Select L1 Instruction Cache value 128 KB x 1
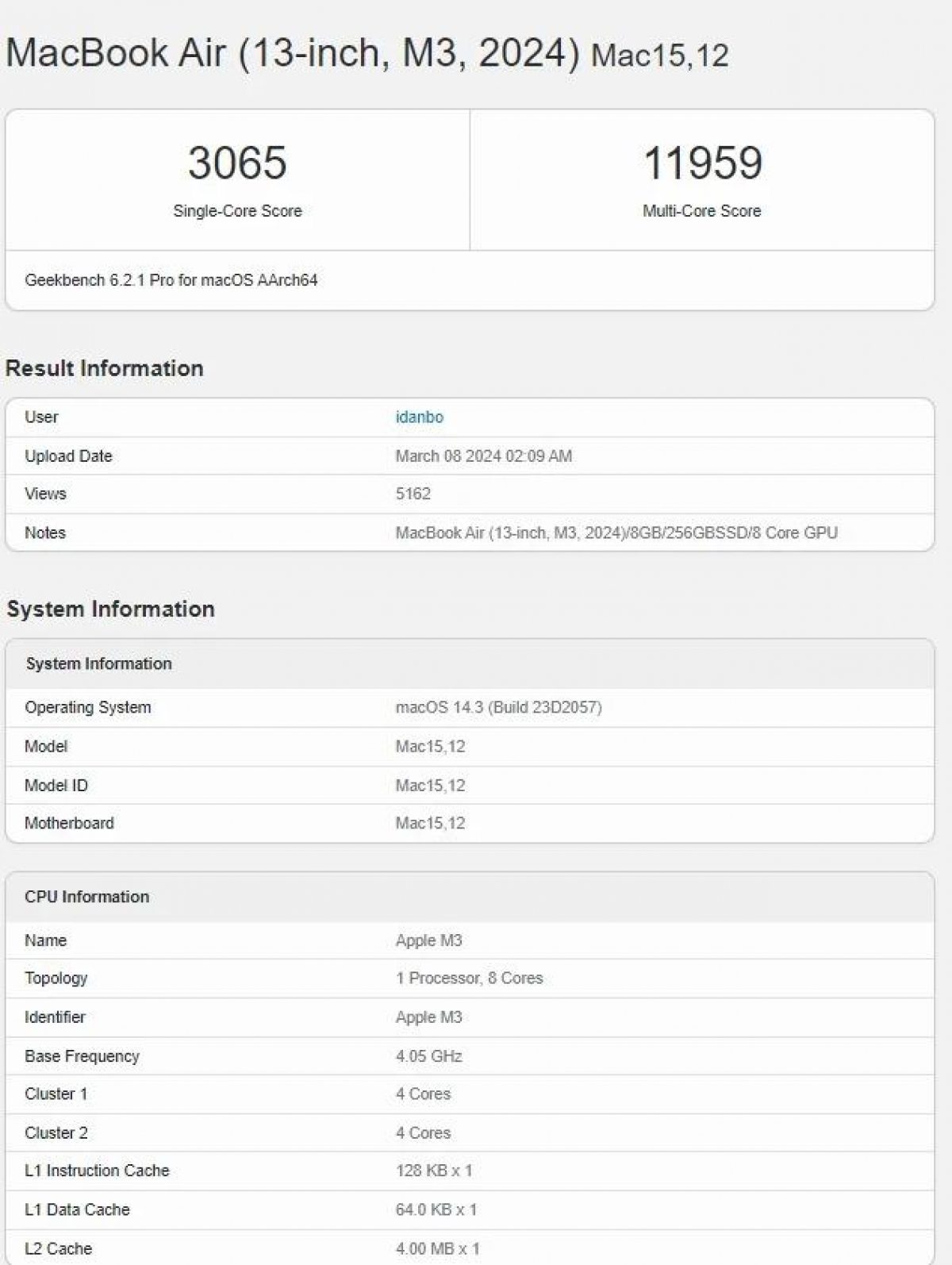Image resolution: width=952 pixels, height=1265 pixels. click(x=435, y=1171)
